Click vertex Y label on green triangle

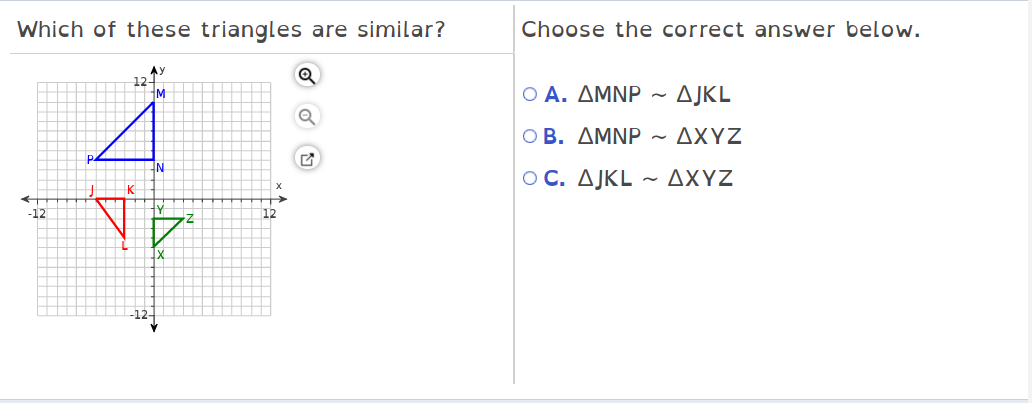tap(160, 209)
